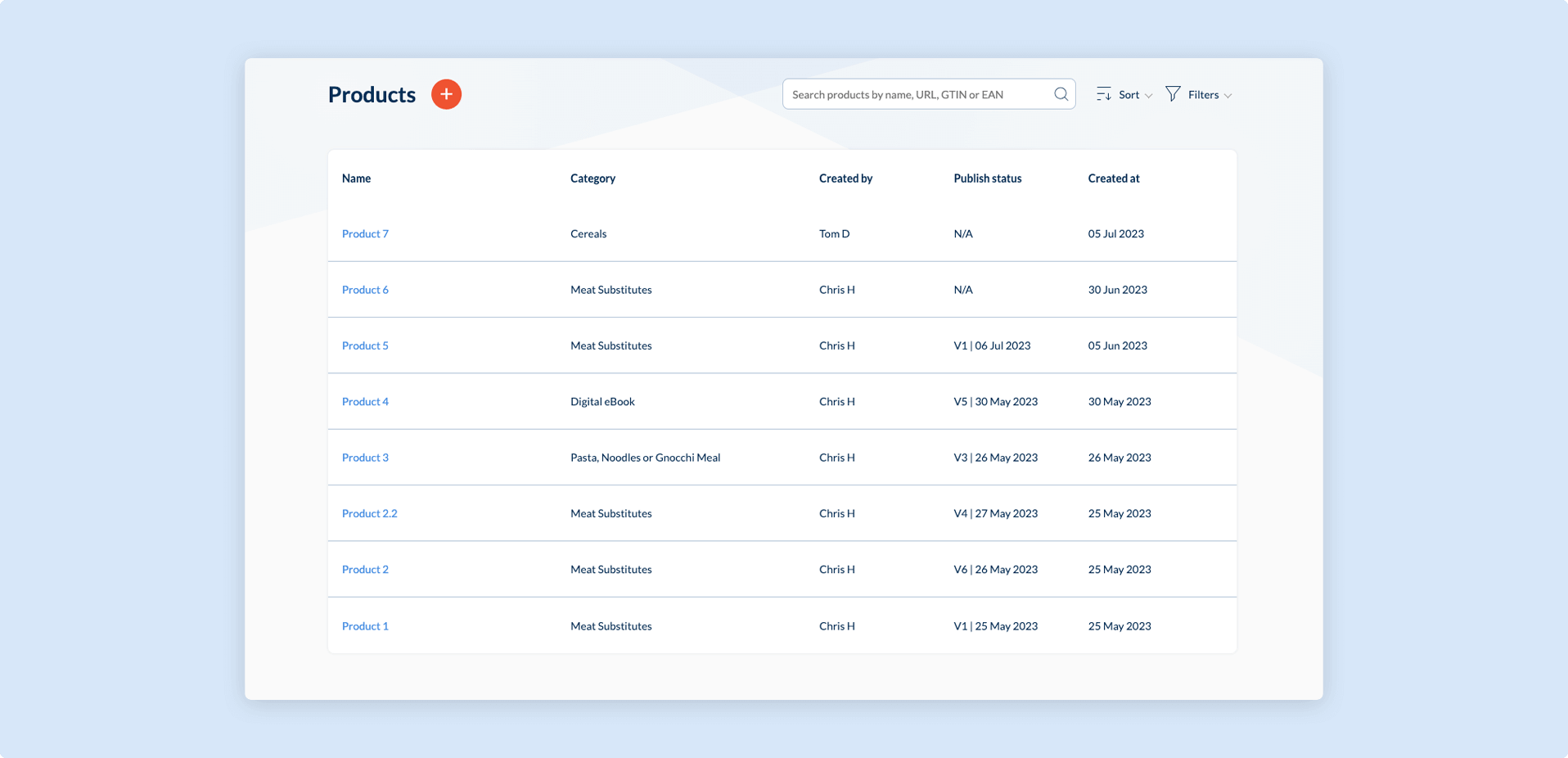Screen dimensions: 1568x758
Task: Open the Product 6 link
Action: (x=365, y=290)
